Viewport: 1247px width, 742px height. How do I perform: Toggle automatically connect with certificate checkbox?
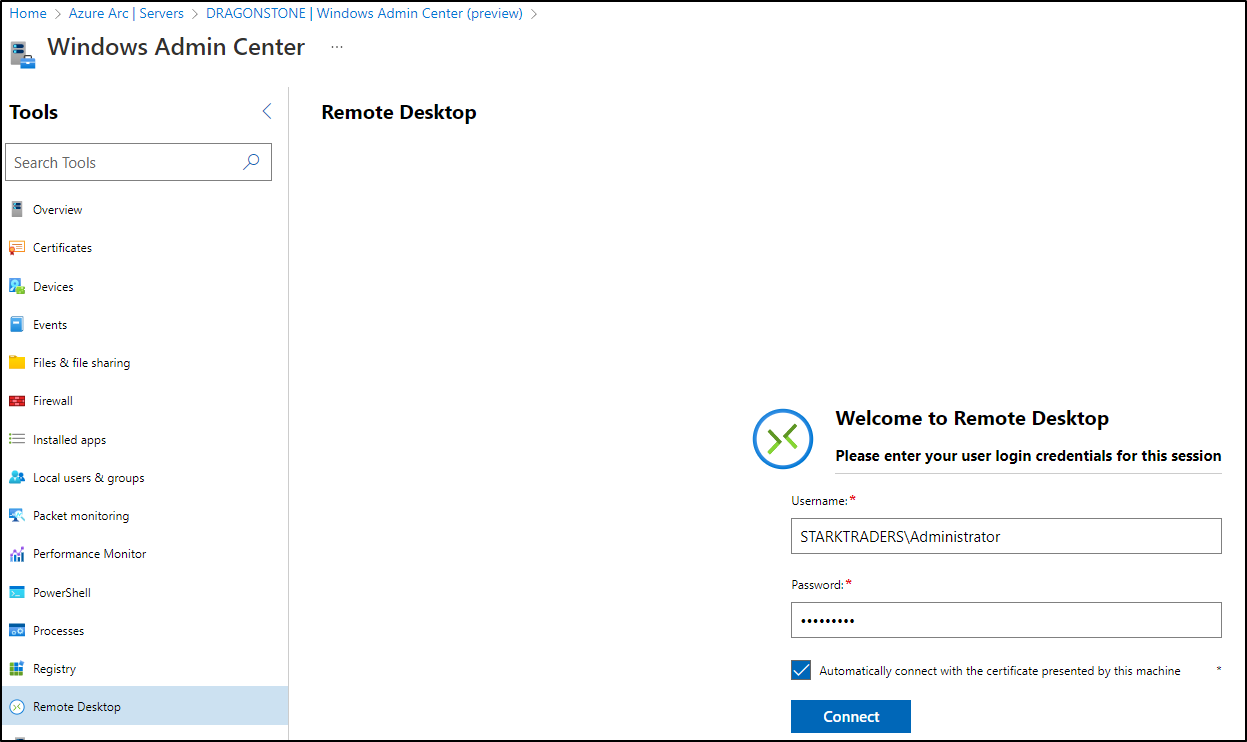800,670
